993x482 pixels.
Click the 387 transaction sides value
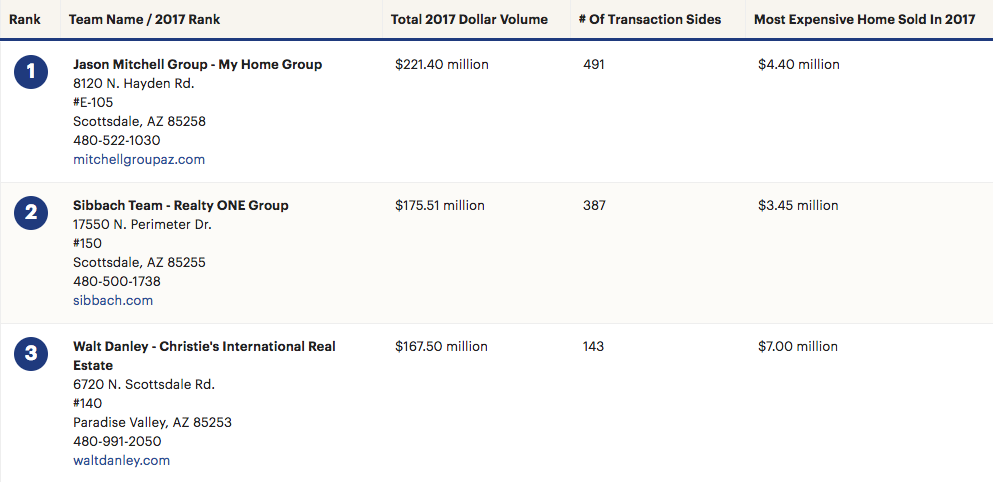594,206
